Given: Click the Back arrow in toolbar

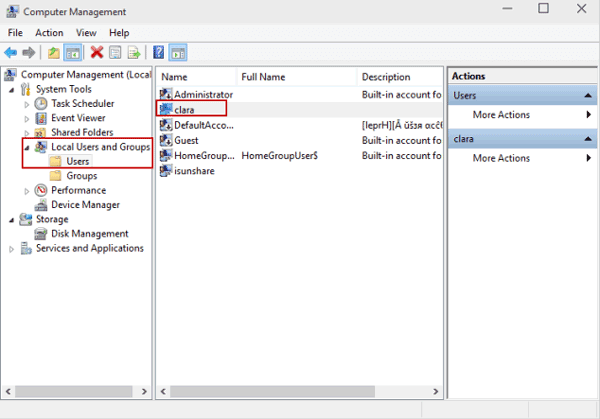Looking at the screenshot, I should click(x=11, y=52).
